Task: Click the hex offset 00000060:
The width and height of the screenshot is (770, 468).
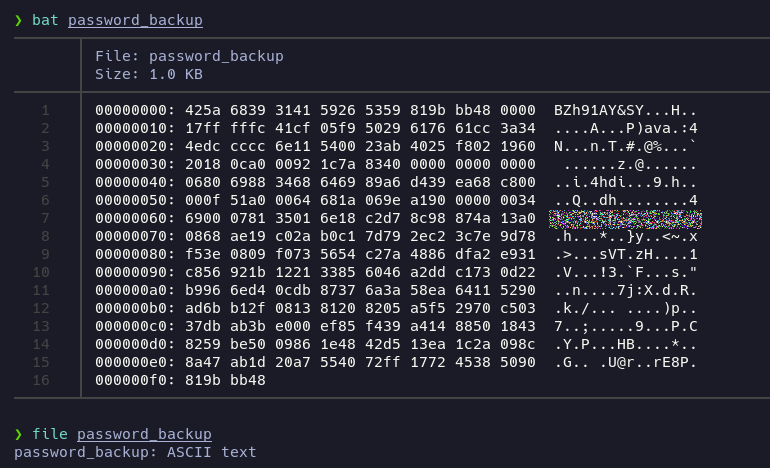Action: tap(135, 218)
